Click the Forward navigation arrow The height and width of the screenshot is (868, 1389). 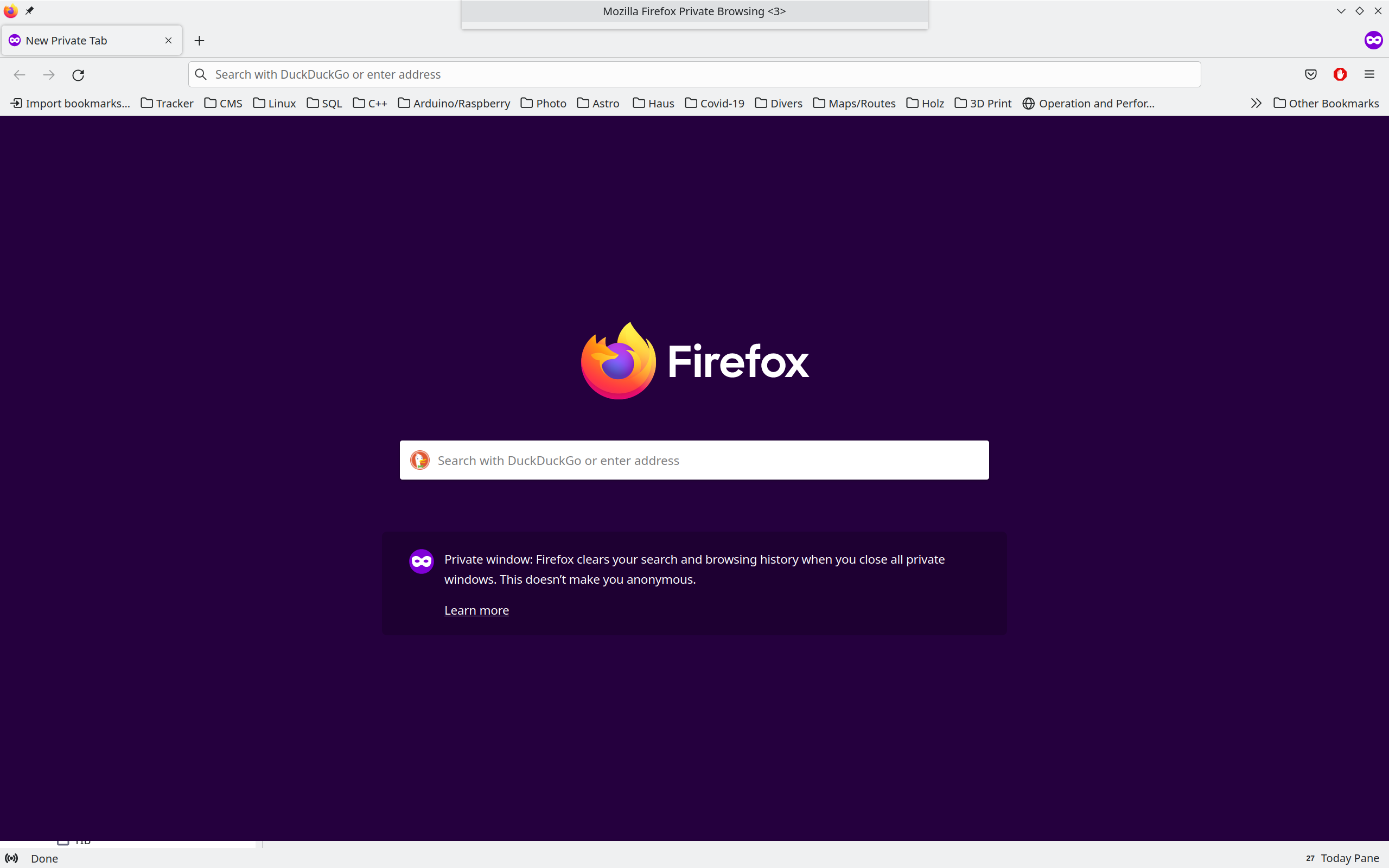point(49,75)
